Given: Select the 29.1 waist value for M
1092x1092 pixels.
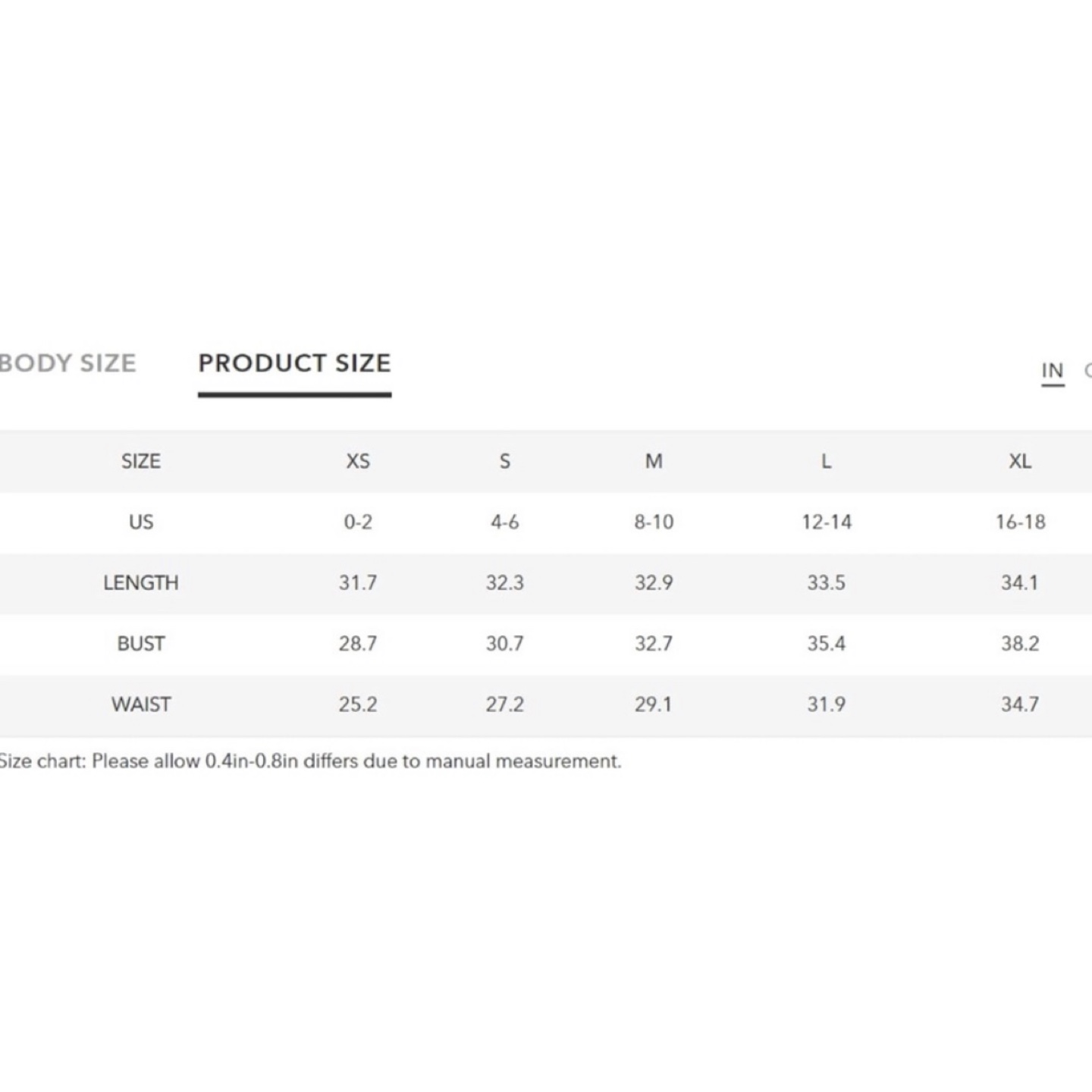Looking at the screenshot, I should click(x=654, y=704).
